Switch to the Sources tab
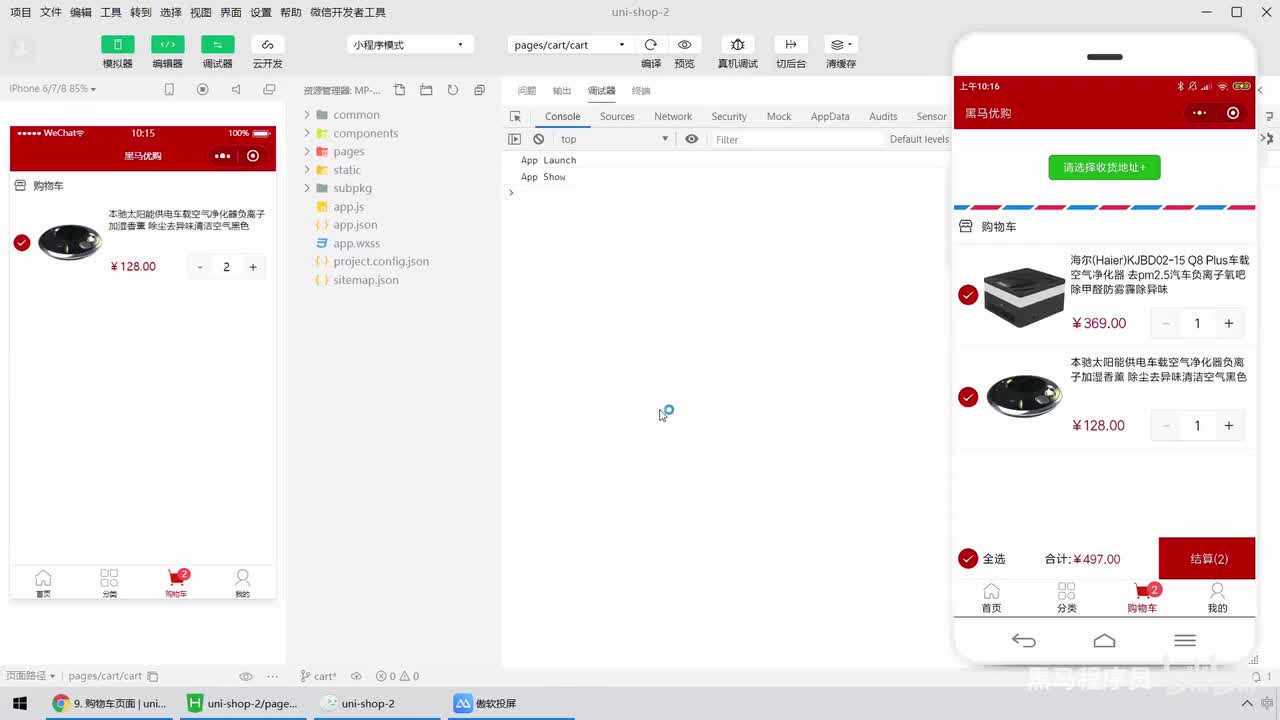 (x=617, y=117)
